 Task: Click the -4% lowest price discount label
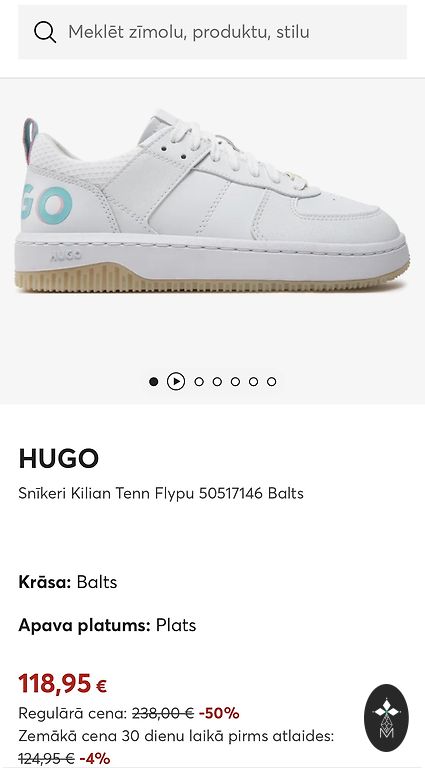tap(94, 759)
